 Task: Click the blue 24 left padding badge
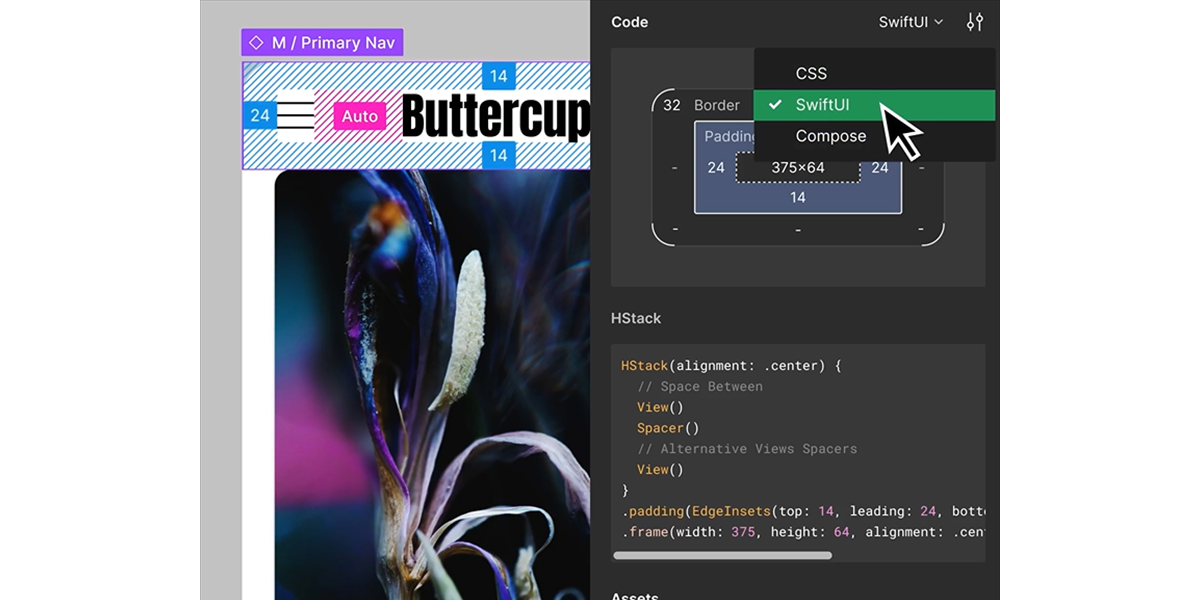260,116
